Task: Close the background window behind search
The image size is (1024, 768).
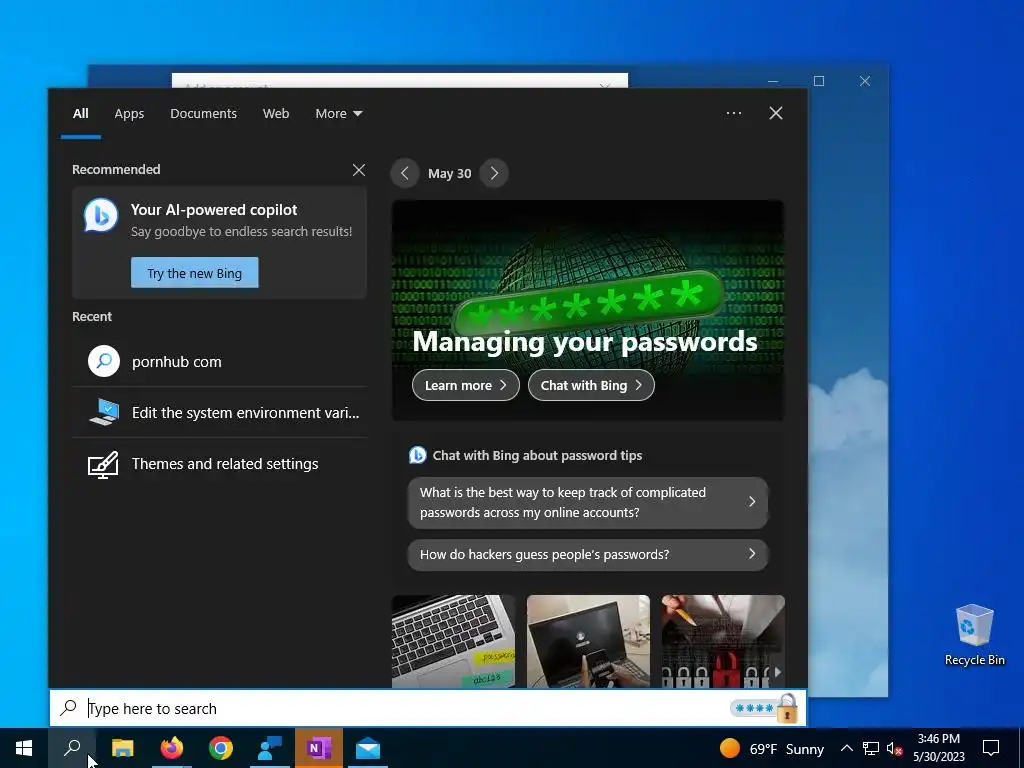Action: click(865, 81)
